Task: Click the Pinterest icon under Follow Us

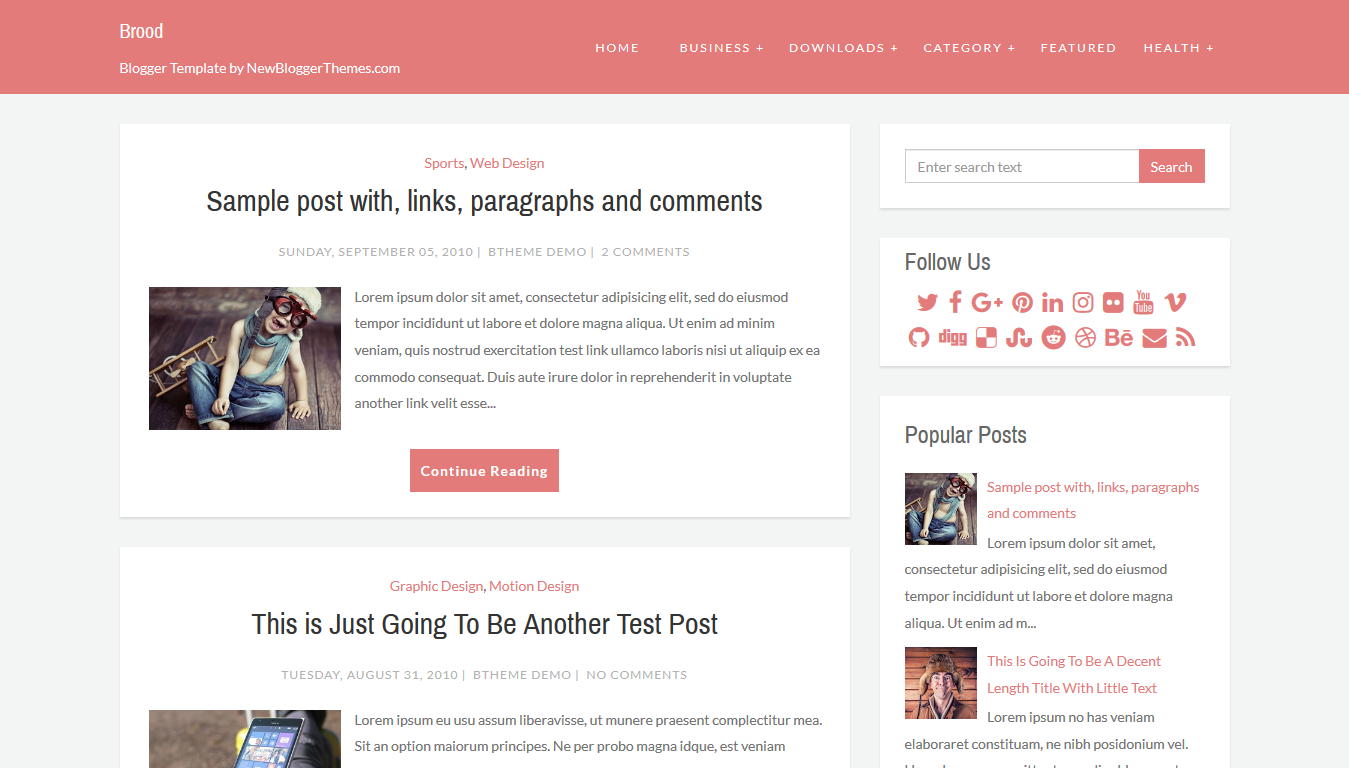Action: [x=1022, y=302]
